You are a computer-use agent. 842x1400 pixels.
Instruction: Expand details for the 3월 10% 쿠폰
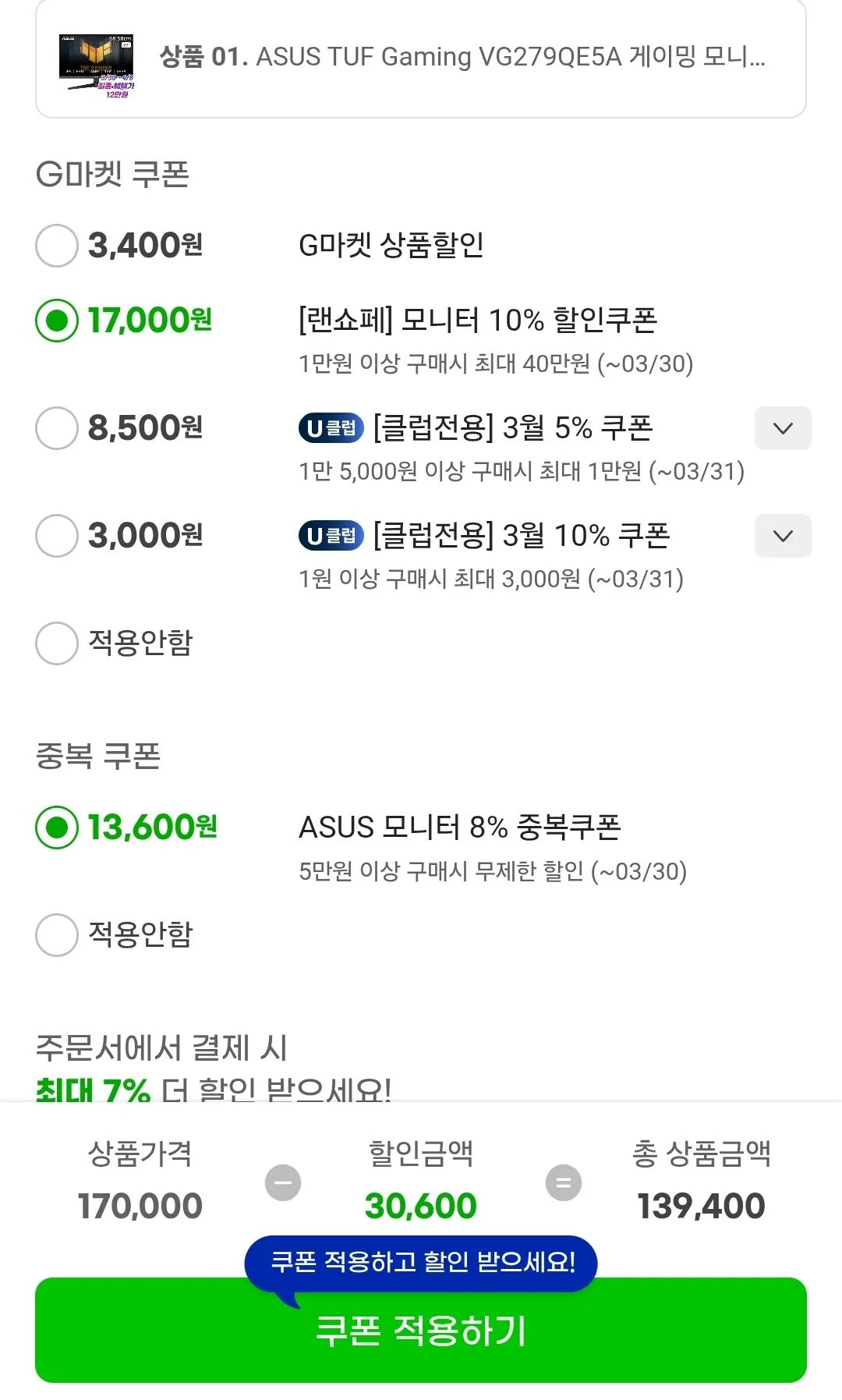coord(783,535)
